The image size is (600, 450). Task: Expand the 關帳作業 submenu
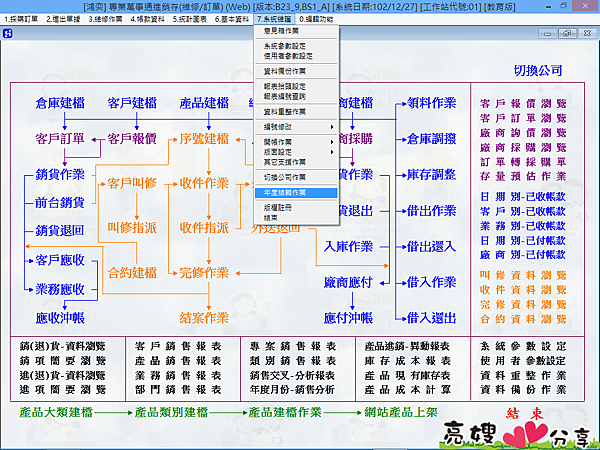(296, 142)
